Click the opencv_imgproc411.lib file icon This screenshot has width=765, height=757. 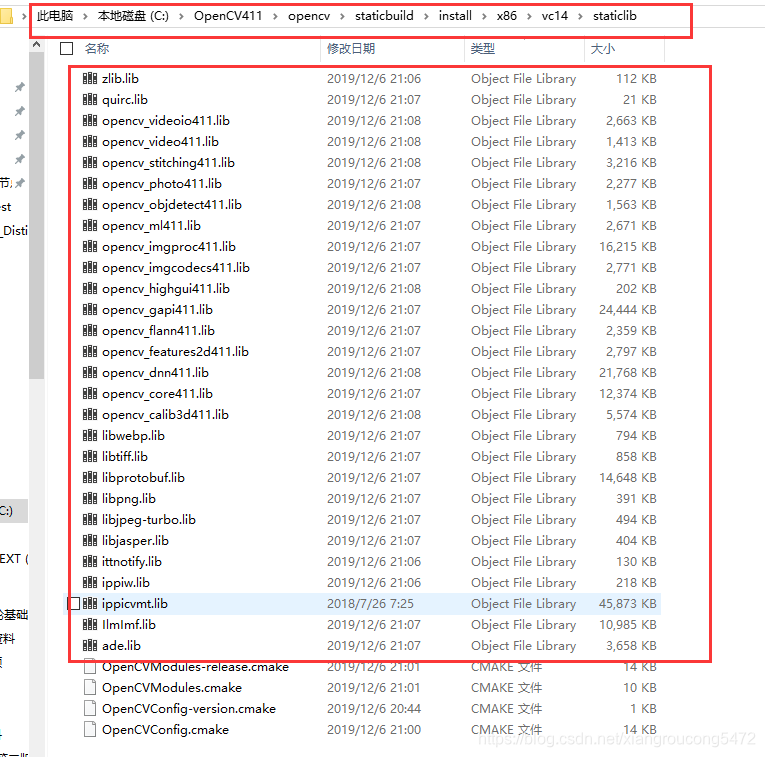point(90,246)
